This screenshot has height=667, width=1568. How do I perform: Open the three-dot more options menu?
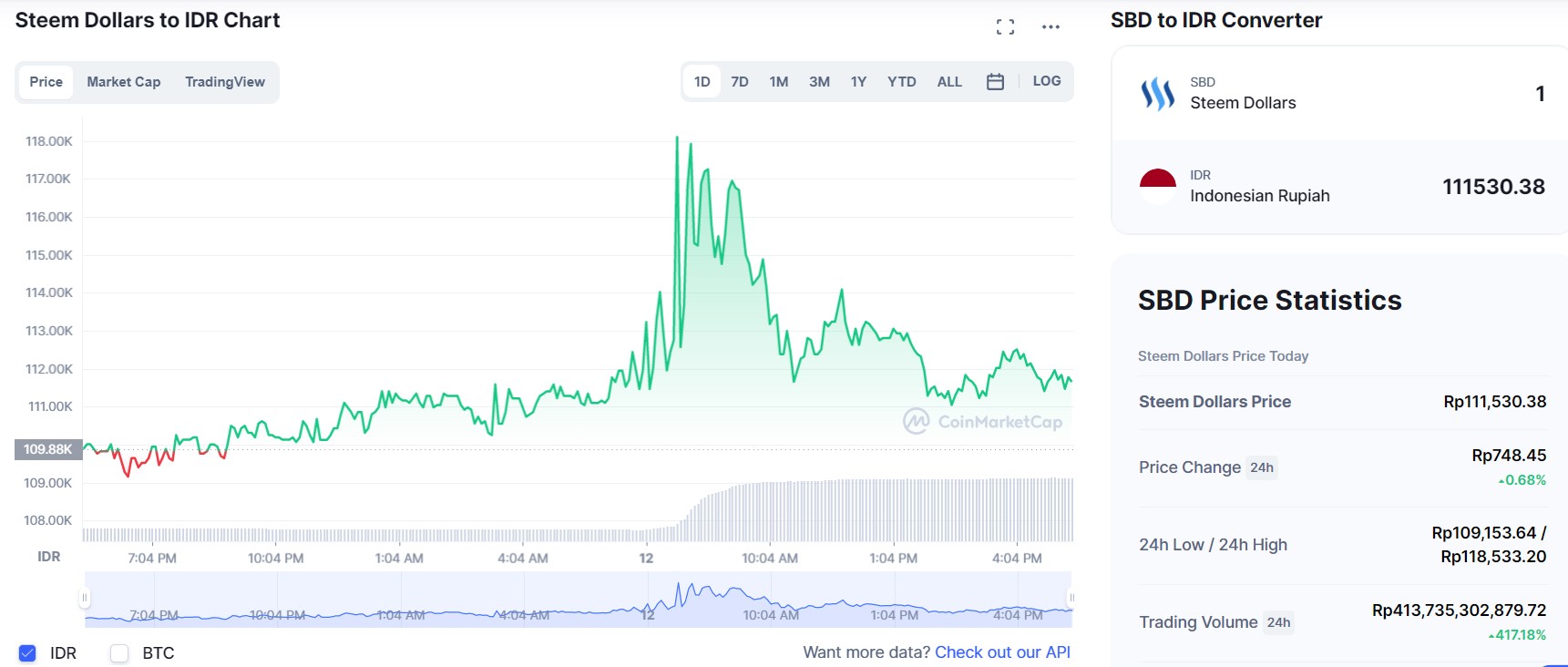click(1050, 27)
